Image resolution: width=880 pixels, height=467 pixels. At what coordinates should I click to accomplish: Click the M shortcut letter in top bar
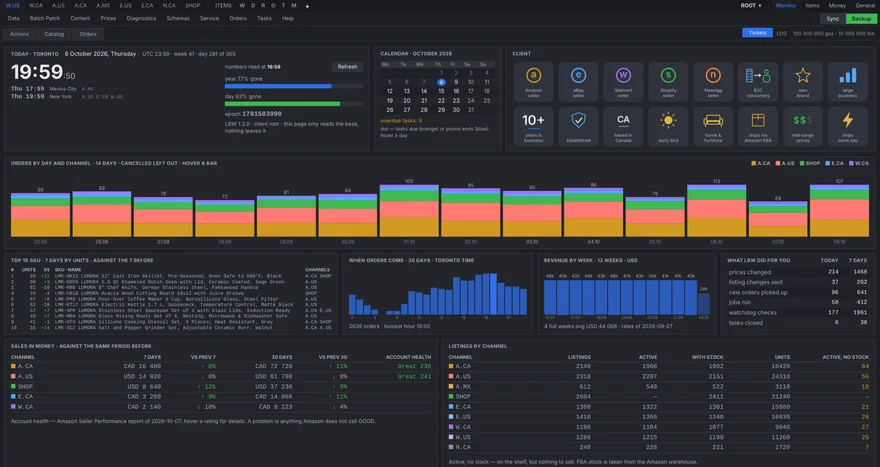click(x=294, y=6)
